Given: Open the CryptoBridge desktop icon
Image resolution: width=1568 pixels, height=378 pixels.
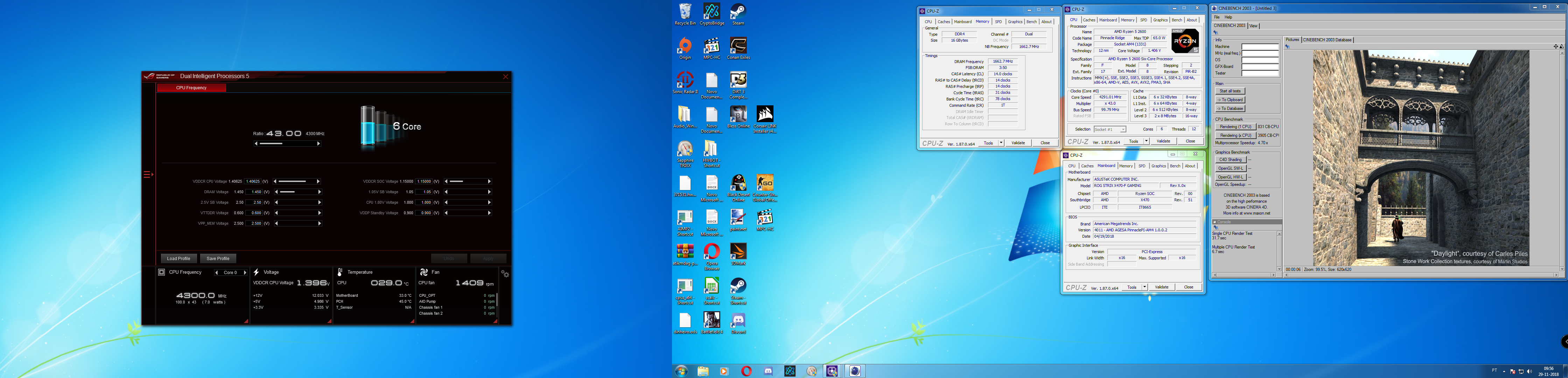Looking at the screenshot, I should pos(712,15).
